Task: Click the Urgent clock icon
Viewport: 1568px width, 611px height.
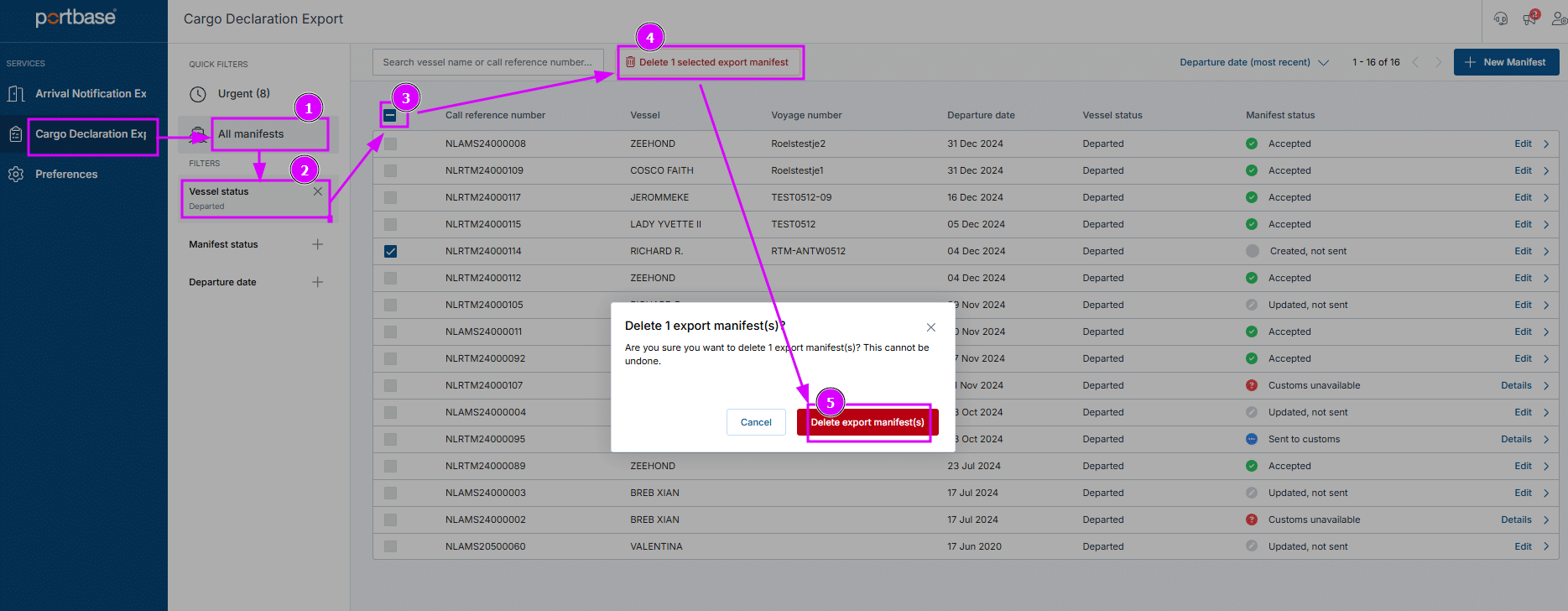Action: point(198,94)
